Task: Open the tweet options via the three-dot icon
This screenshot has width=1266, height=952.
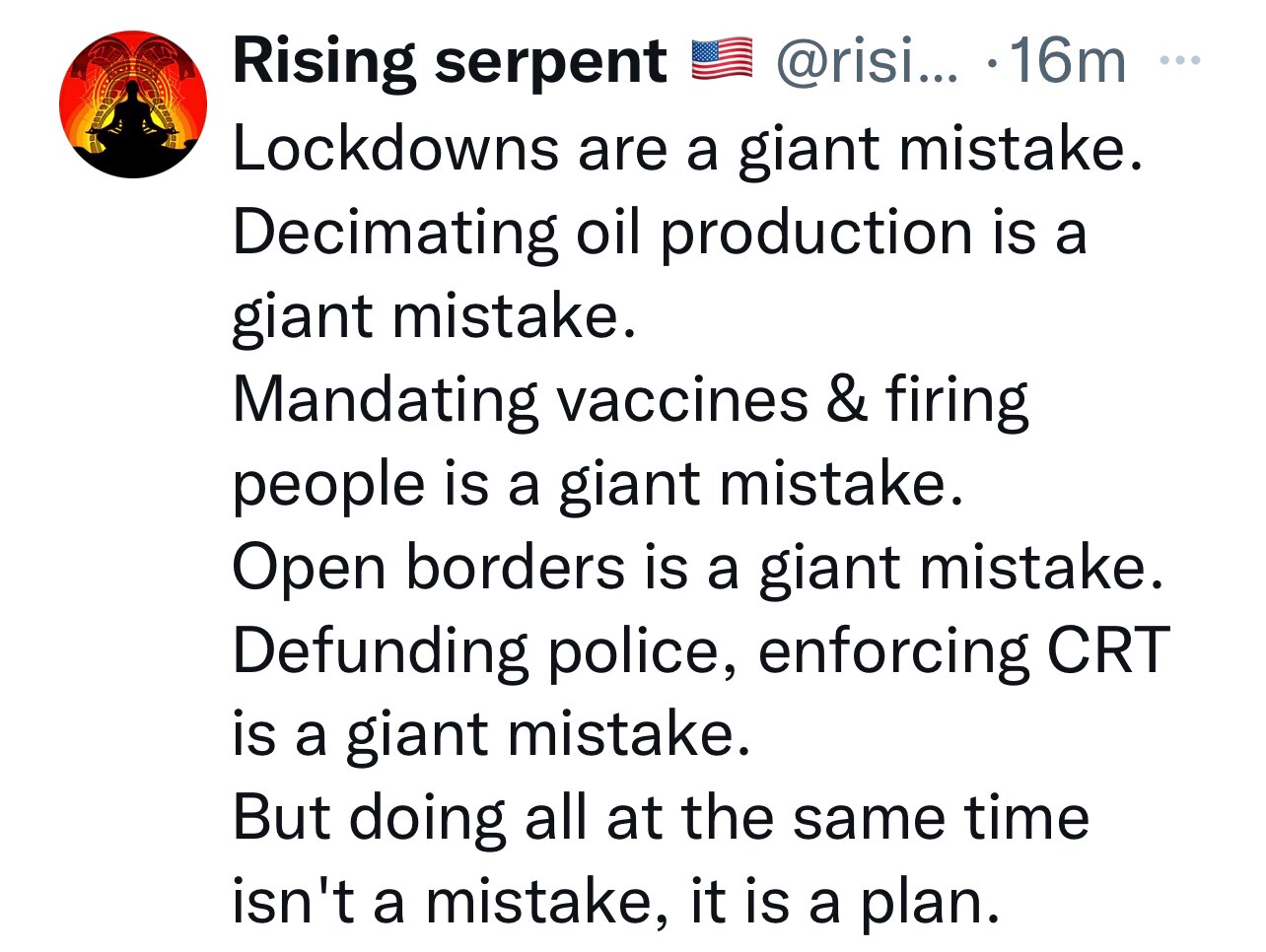Action: pos(1179,59)
